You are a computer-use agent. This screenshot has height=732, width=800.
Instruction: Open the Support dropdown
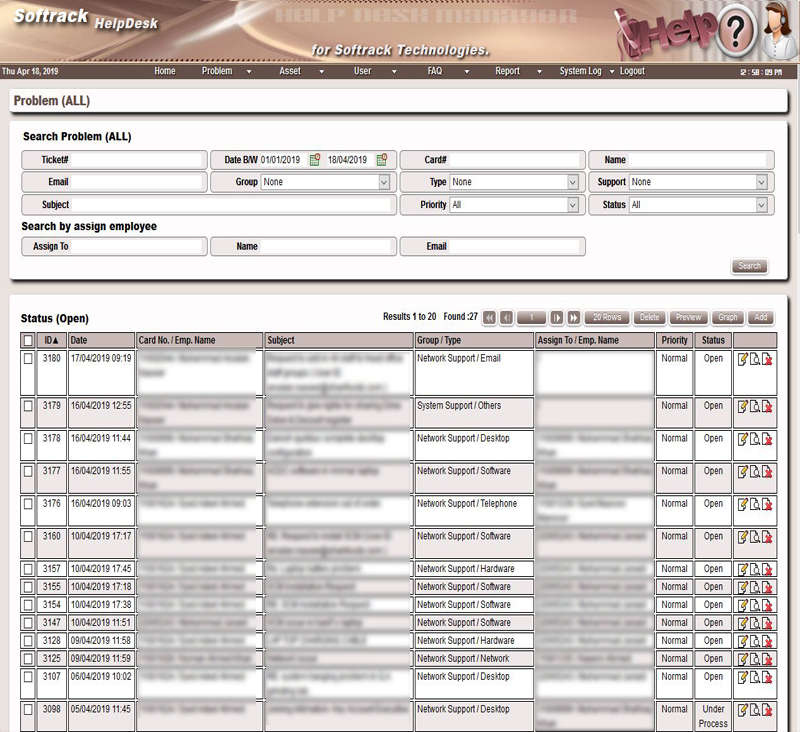click(762, 182)
